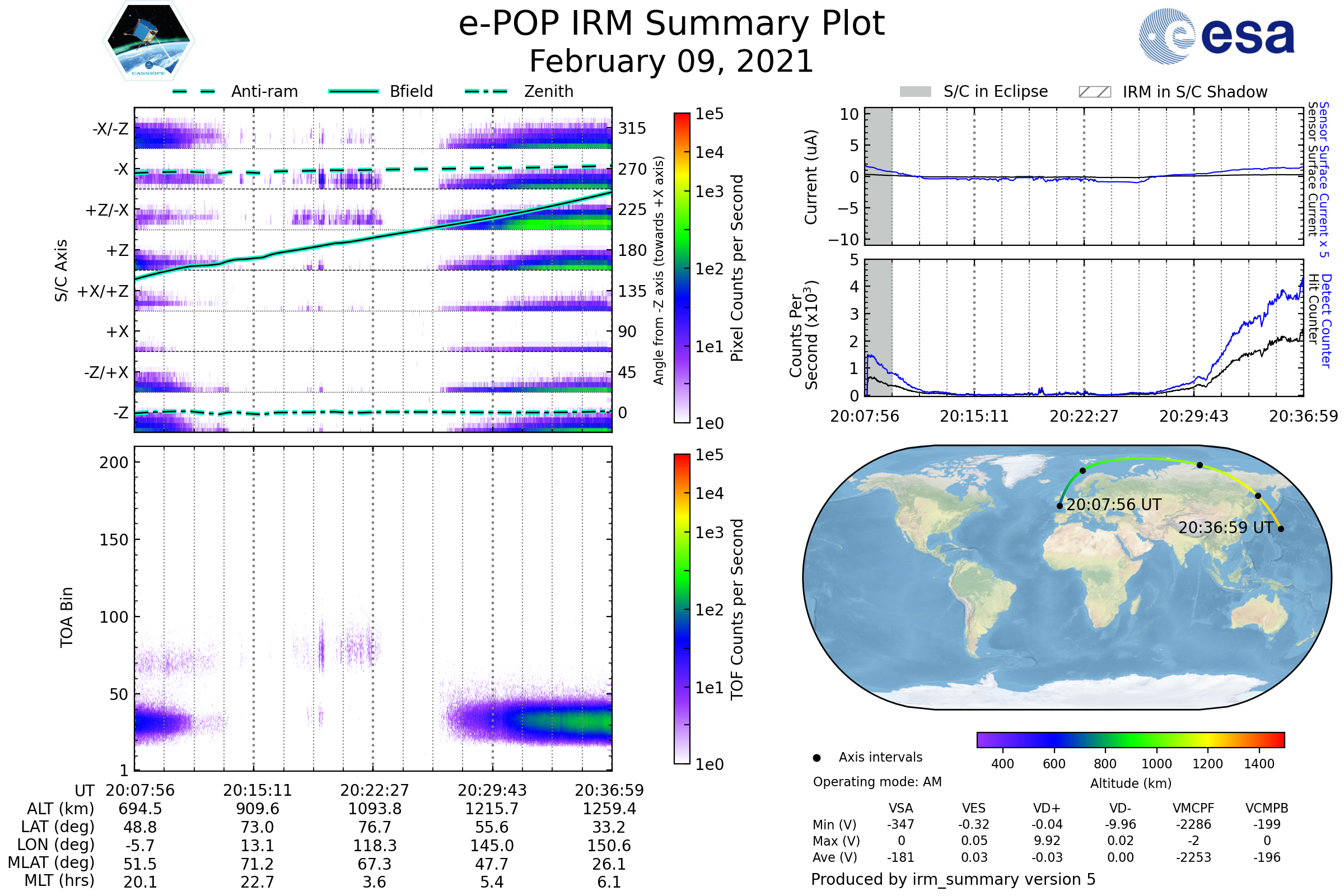Click the TOF Counts per Second colorbar
This screenshot has height=896, width=1344.
pos(682,609)
